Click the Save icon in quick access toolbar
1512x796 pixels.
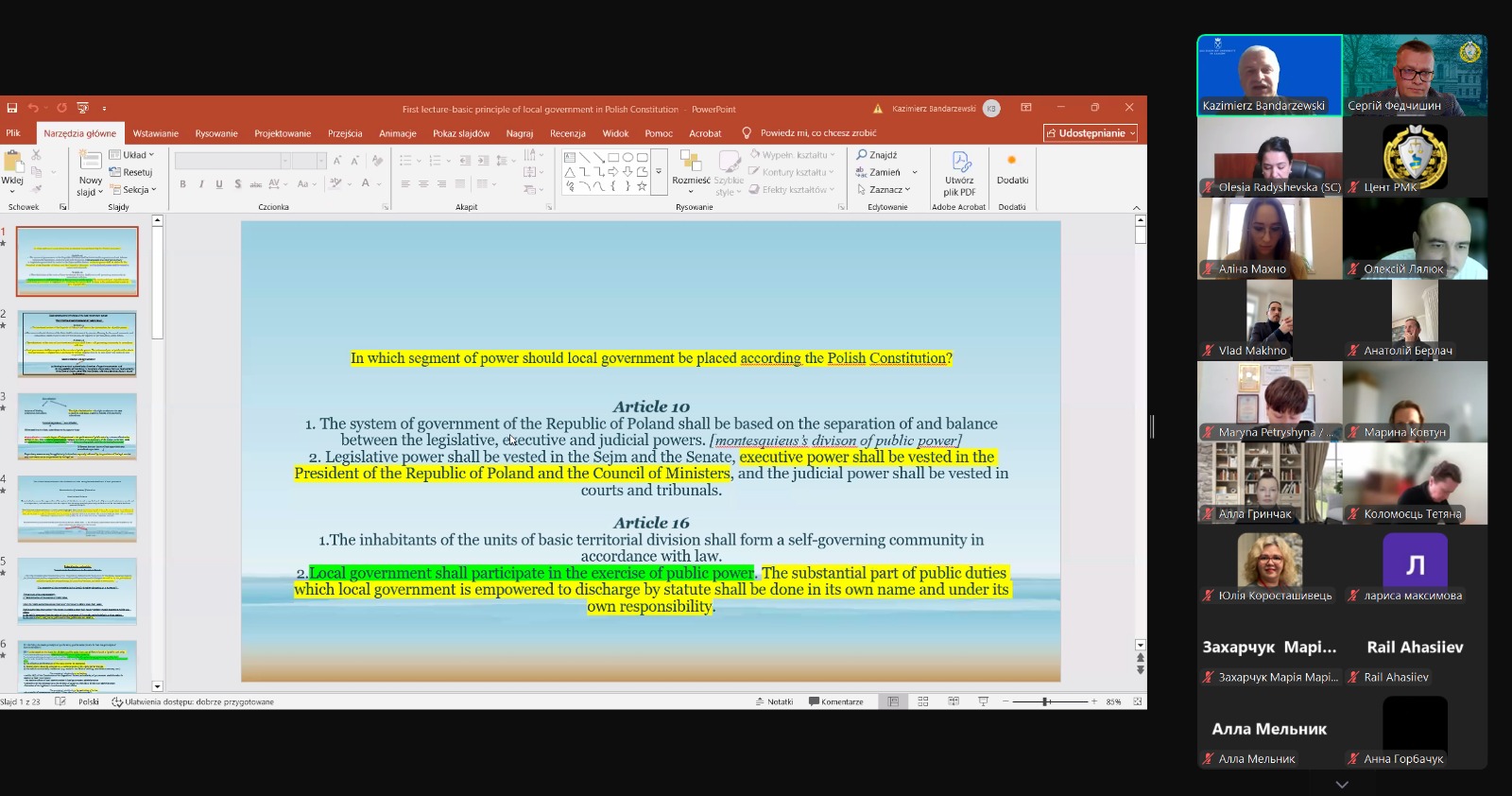point(12,109)
